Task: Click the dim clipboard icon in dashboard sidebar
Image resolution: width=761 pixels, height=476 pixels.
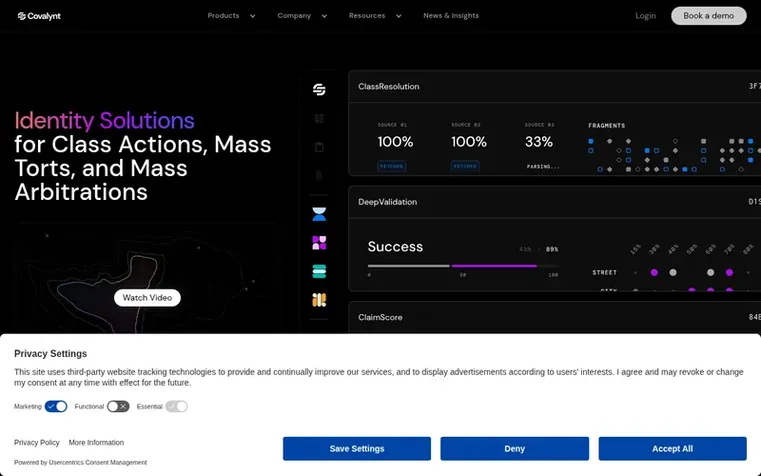Action: pos(319,147)
